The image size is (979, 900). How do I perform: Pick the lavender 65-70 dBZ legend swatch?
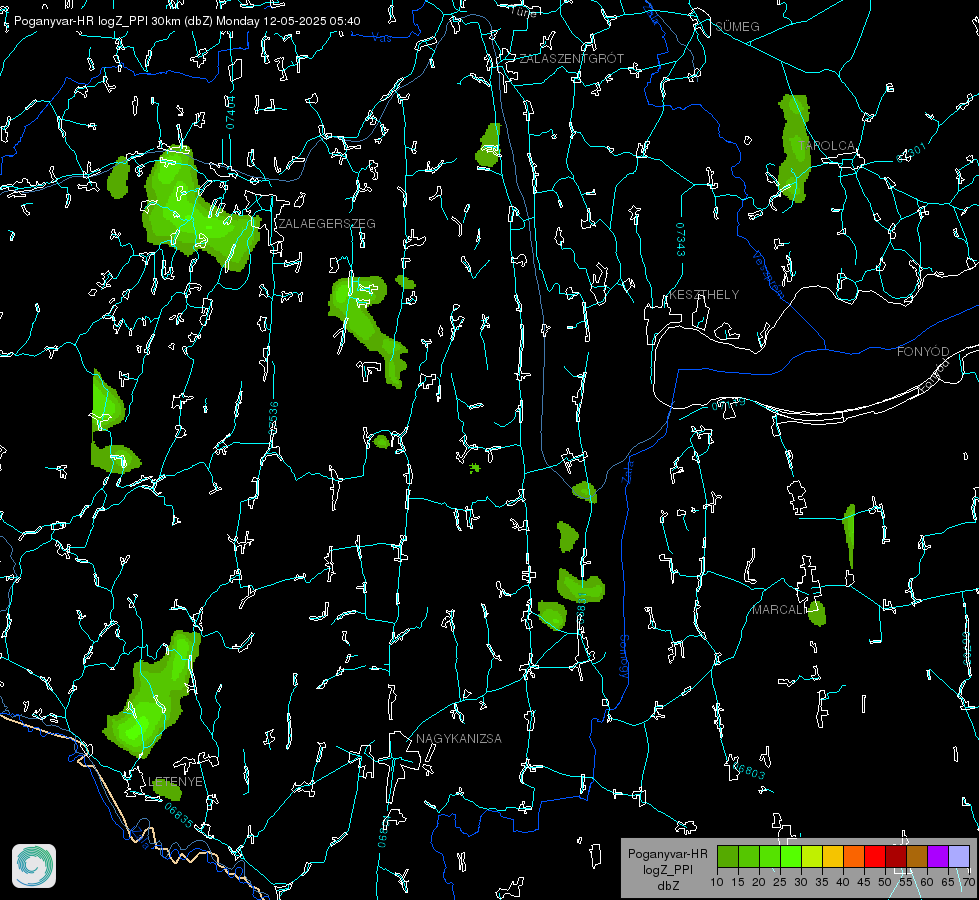pyautogui.click(x=959, y=856)
